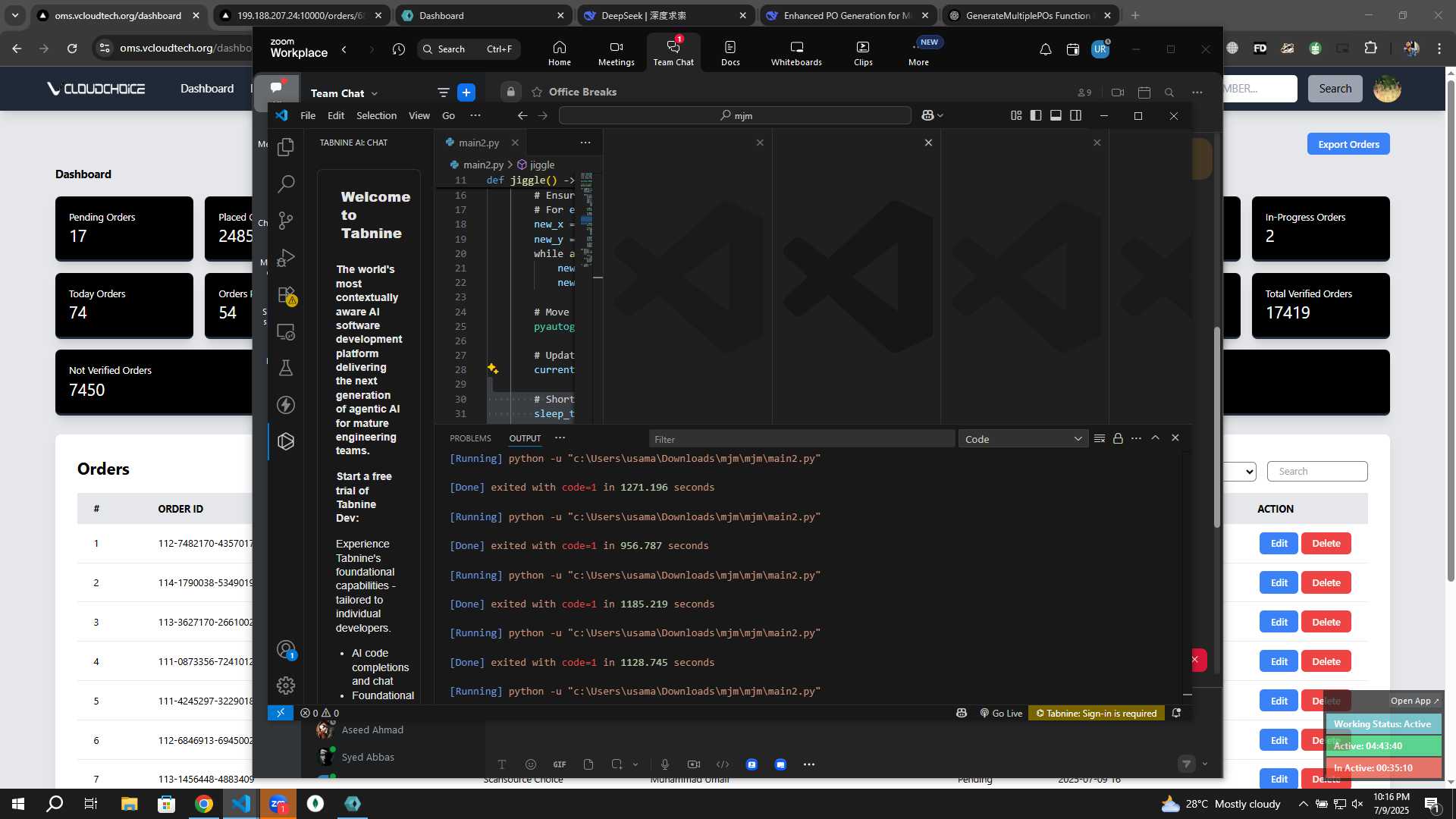Click remote window indicator in VS Code status bar
1456x819 pixels.
pos(281,713)
